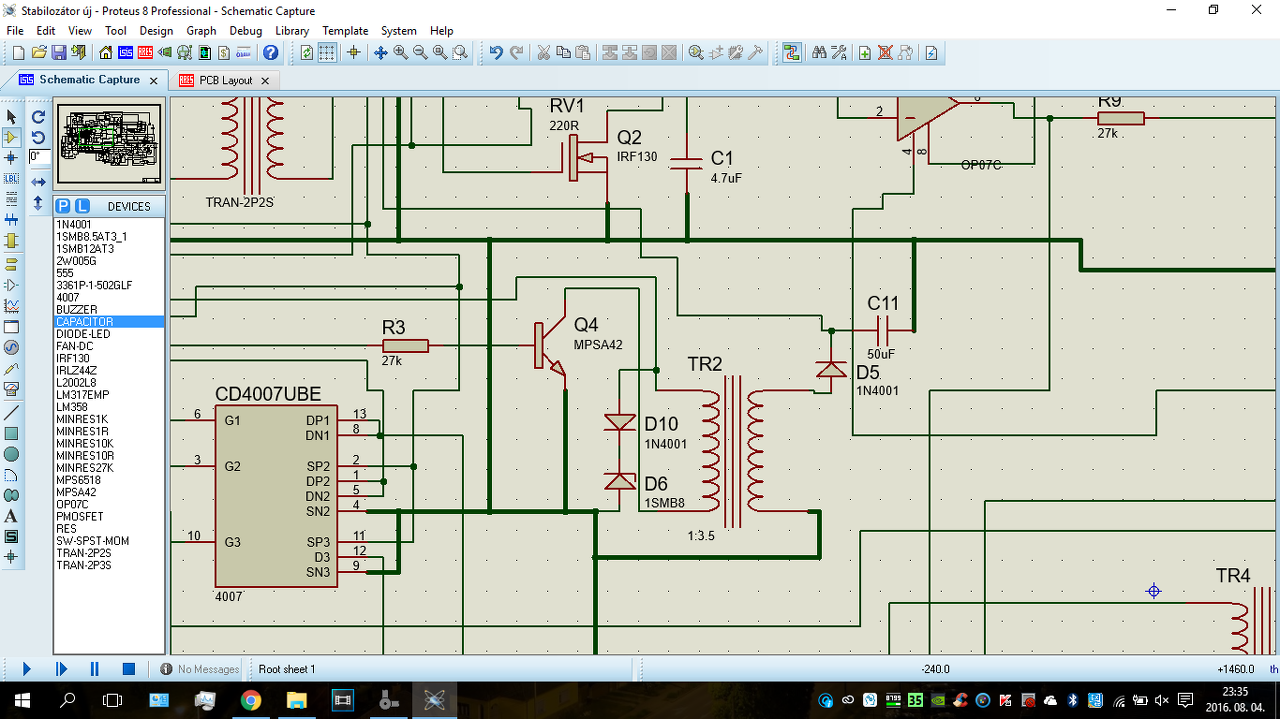
Task: Select MPSA42 in devices list
Action: pos(109,492)
